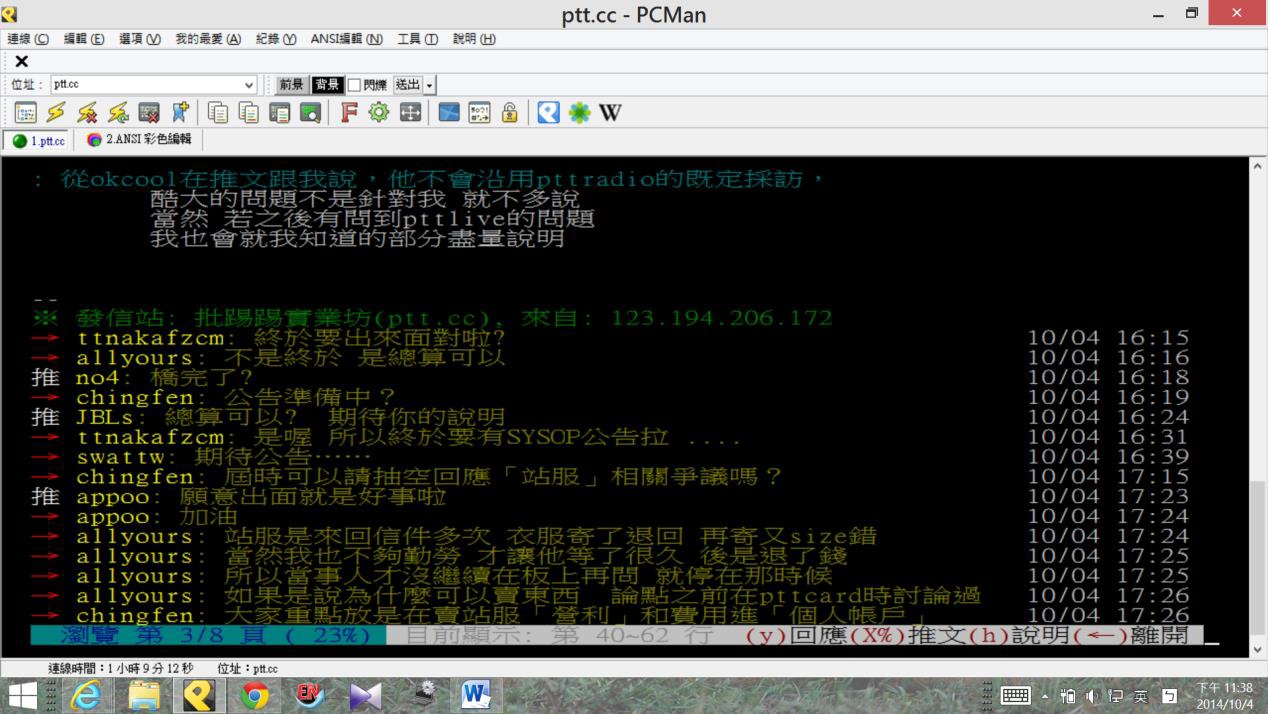Click the 送出 send button
Screen dimensions: 1268x714
pos(408,85)
